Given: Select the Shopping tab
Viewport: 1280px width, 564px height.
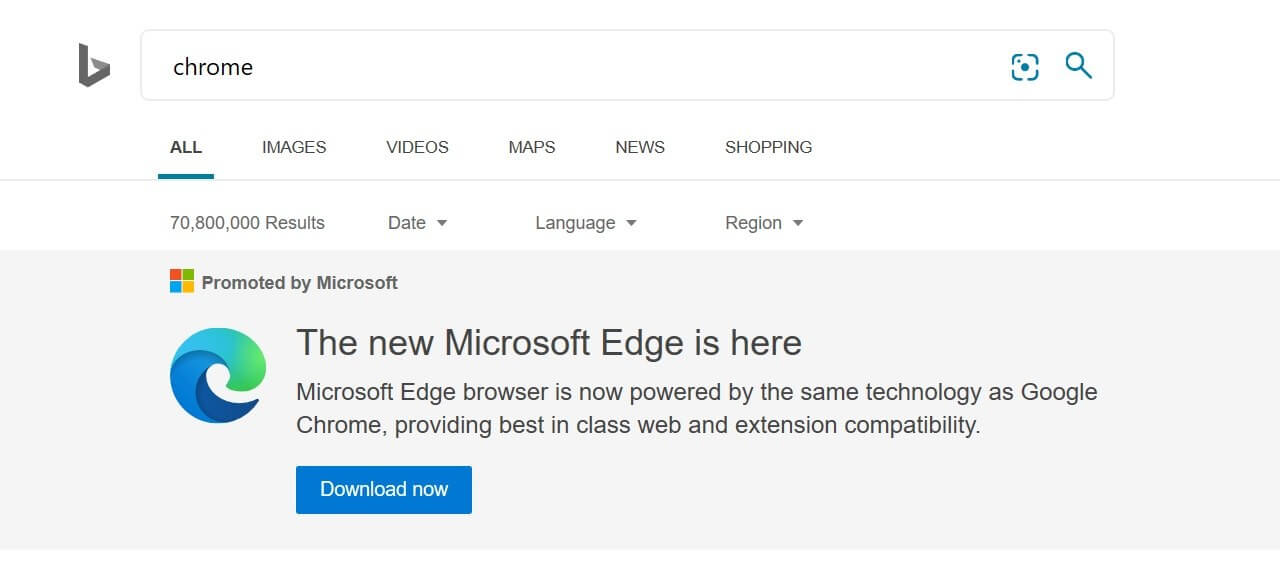Looking at the screenshot, I should click(768, 147).
